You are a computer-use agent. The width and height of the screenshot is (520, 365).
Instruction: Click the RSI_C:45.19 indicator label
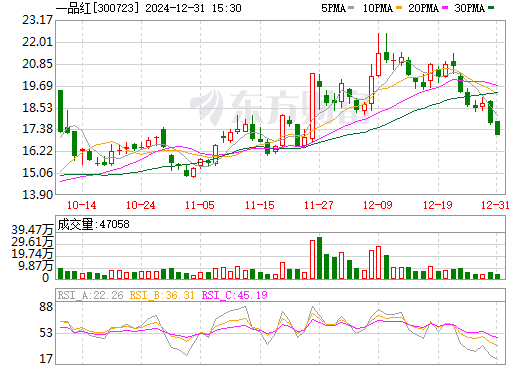235,295
